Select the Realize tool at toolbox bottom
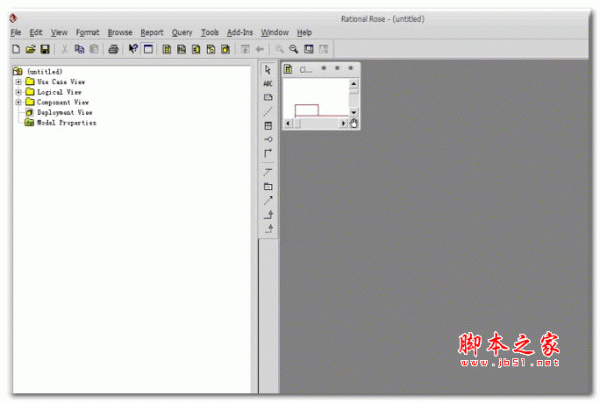The image size is (600, 403). (268, 229)
